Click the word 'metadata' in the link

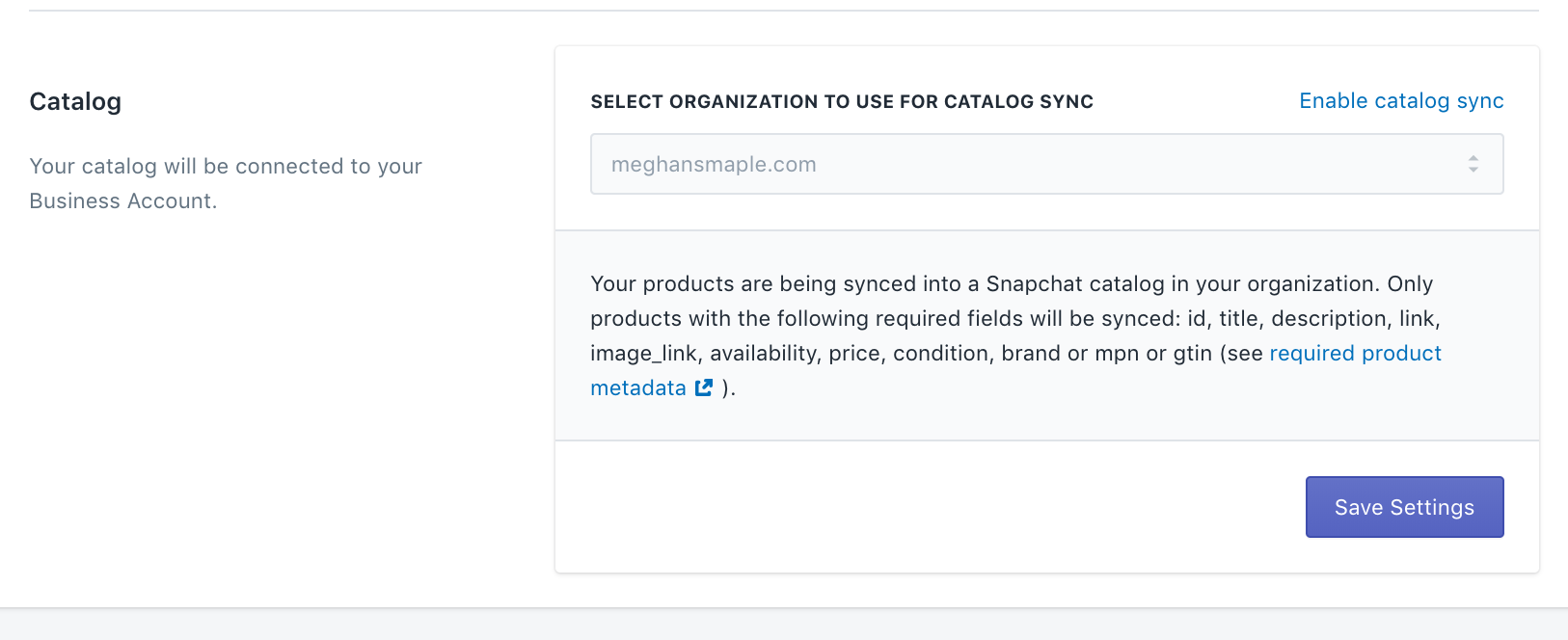(638, 388)
